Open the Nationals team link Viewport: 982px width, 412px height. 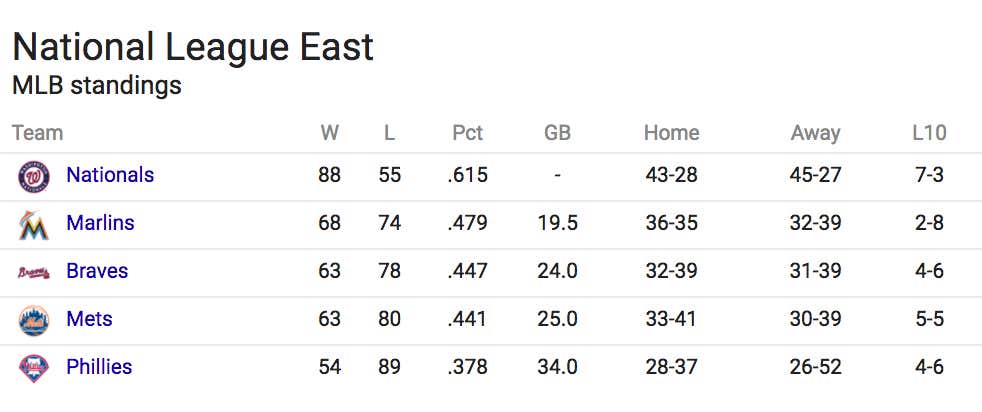pos(110,175)
